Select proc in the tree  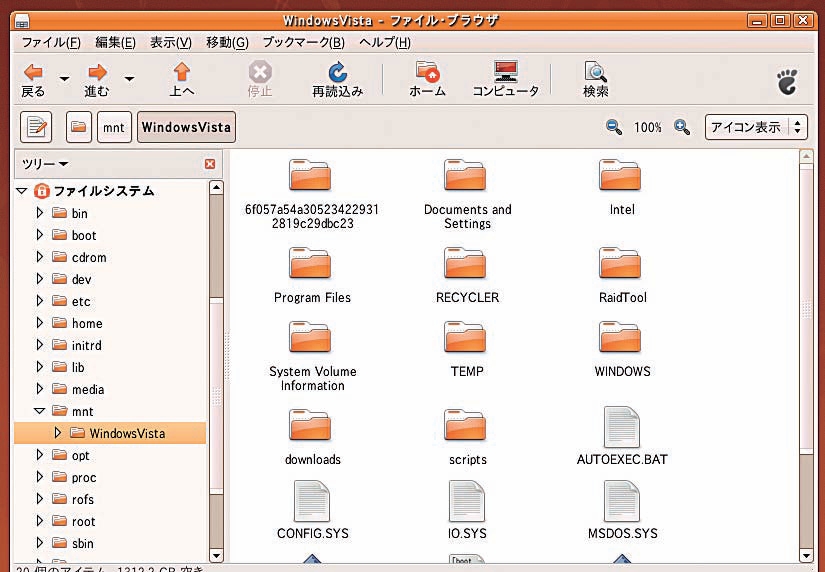tap(84, 478)
